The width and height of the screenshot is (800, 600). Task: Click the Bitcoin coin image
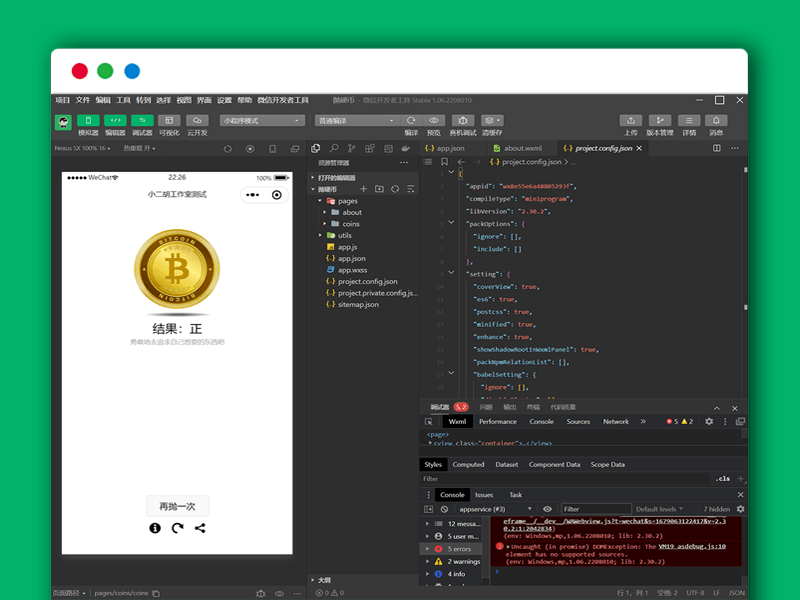pyautogui.click(x=177, y=269)
